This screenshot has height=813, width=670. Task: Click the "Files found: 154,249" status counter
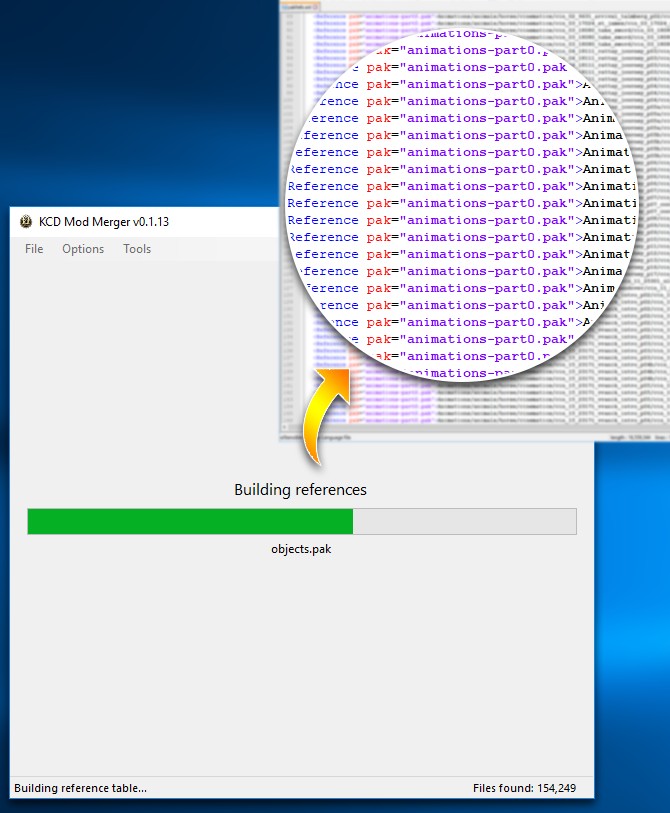point(527,788)
